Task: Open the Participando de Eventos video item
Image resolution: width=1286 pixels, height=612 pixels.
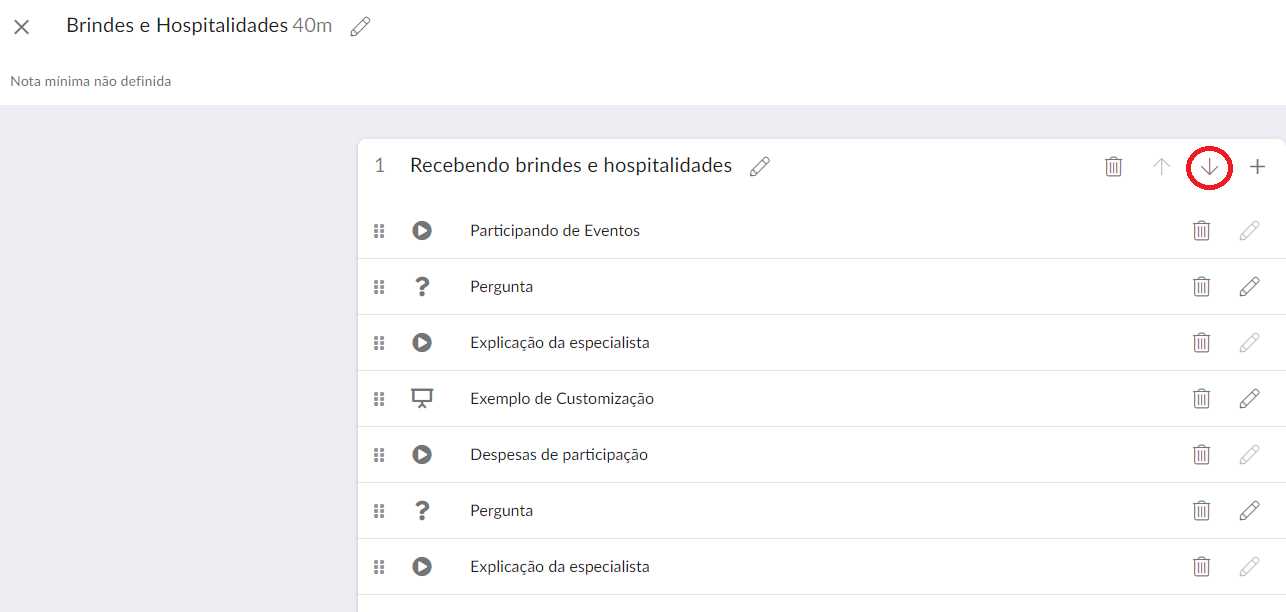Action: (555, 231)
